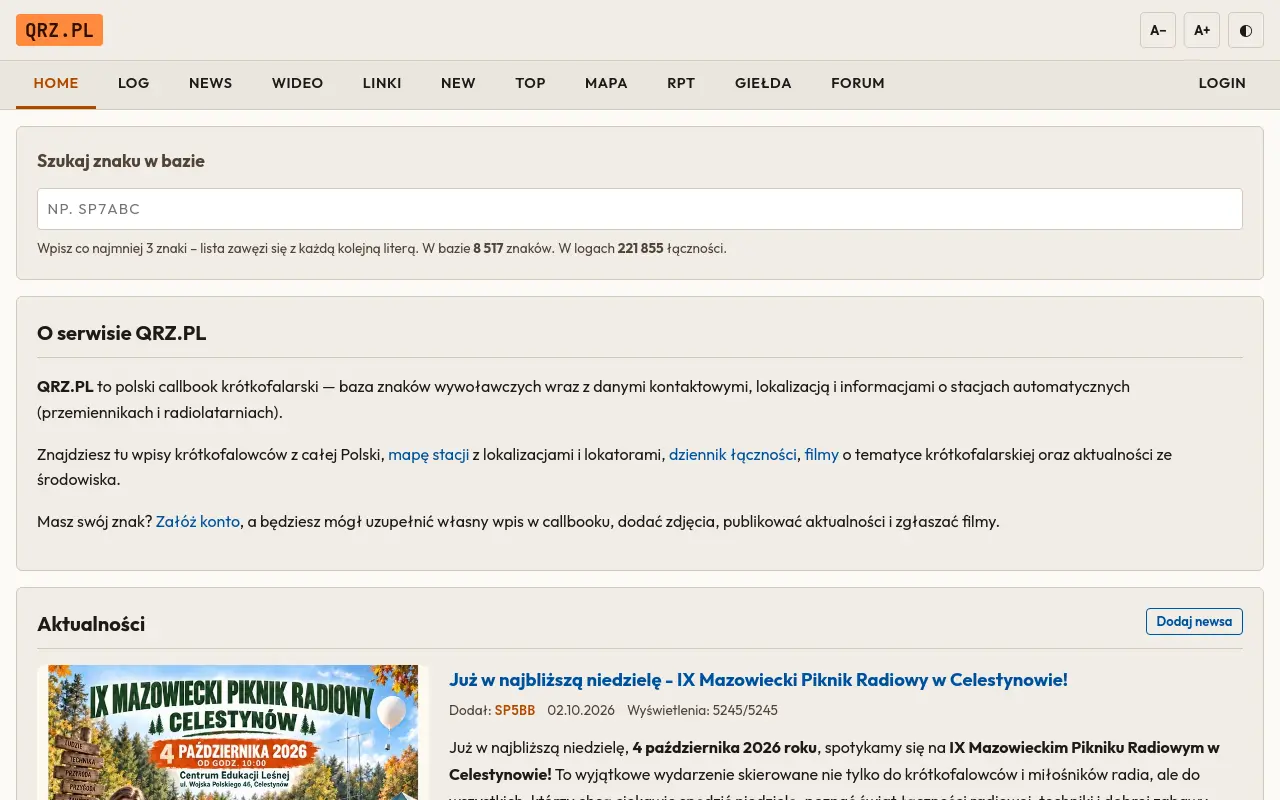Decrease font size with A− button
This screenshot has height=800, width=1280.
pyautogui.click(x=1158, y=30)
